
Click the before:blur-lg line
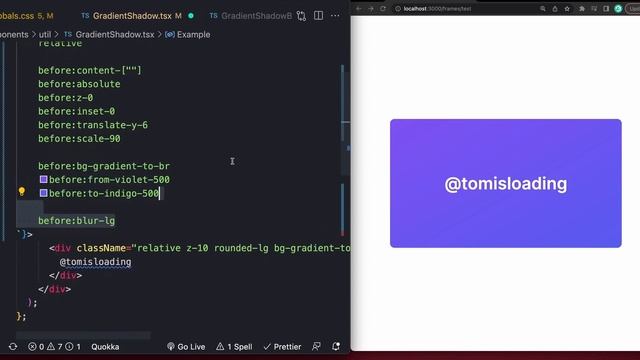[77, 221]
